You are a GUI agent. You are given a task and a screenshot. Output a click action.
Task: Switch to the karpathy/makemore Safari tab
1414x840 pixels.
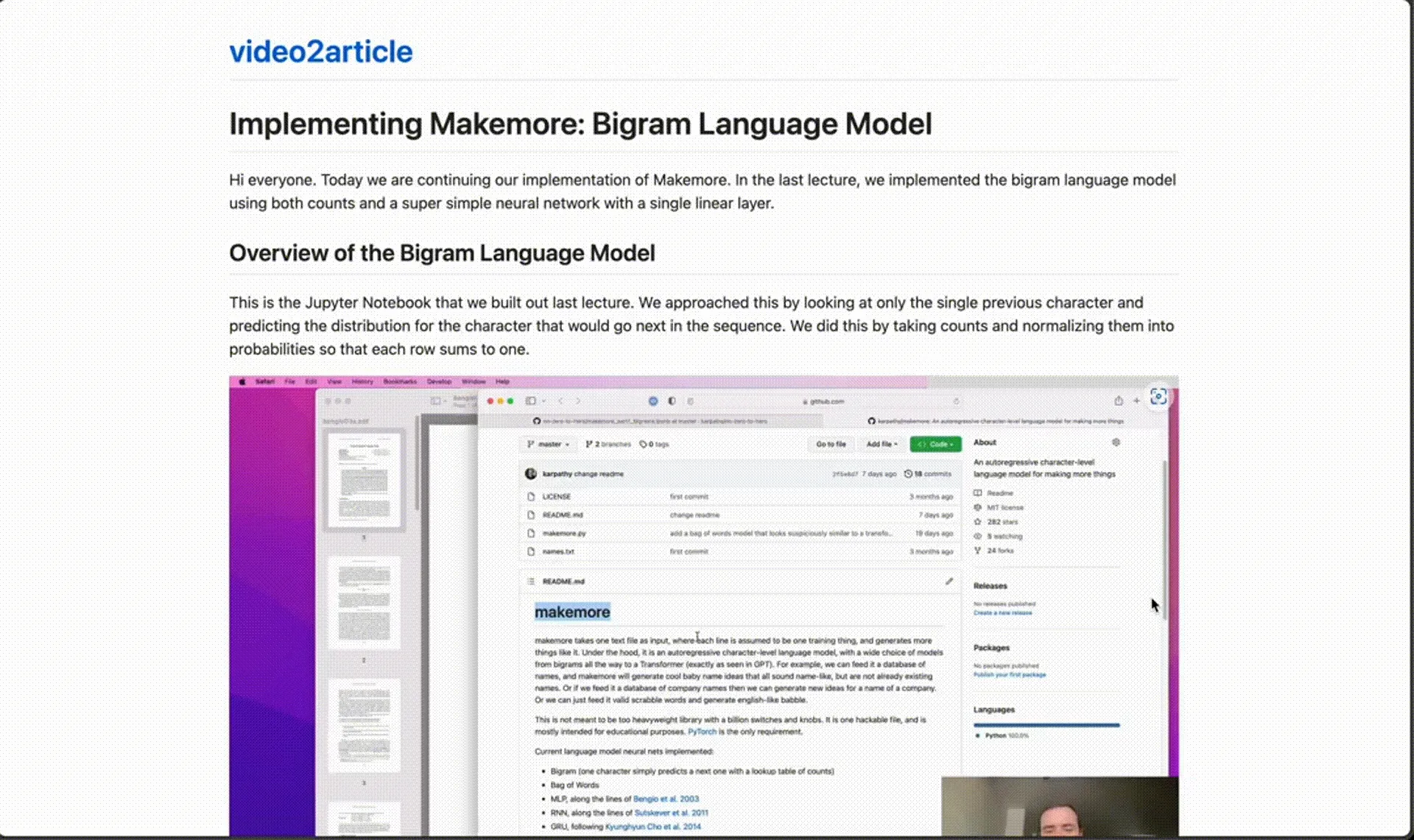point(995,421)
